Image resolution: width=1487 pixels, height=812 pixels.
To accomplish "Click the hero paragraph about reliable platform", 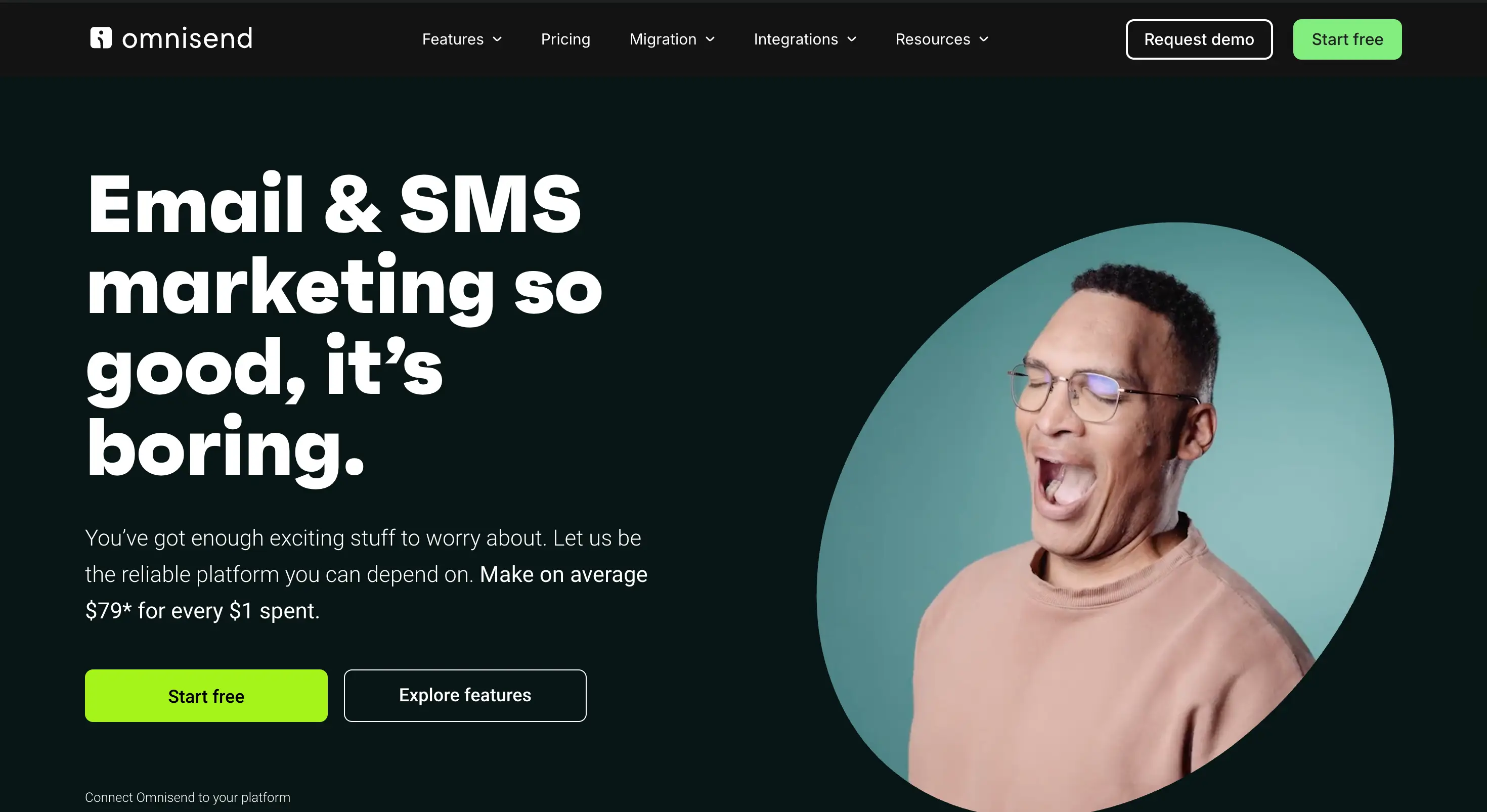I will pyautogui.click(x=366, y=574).
